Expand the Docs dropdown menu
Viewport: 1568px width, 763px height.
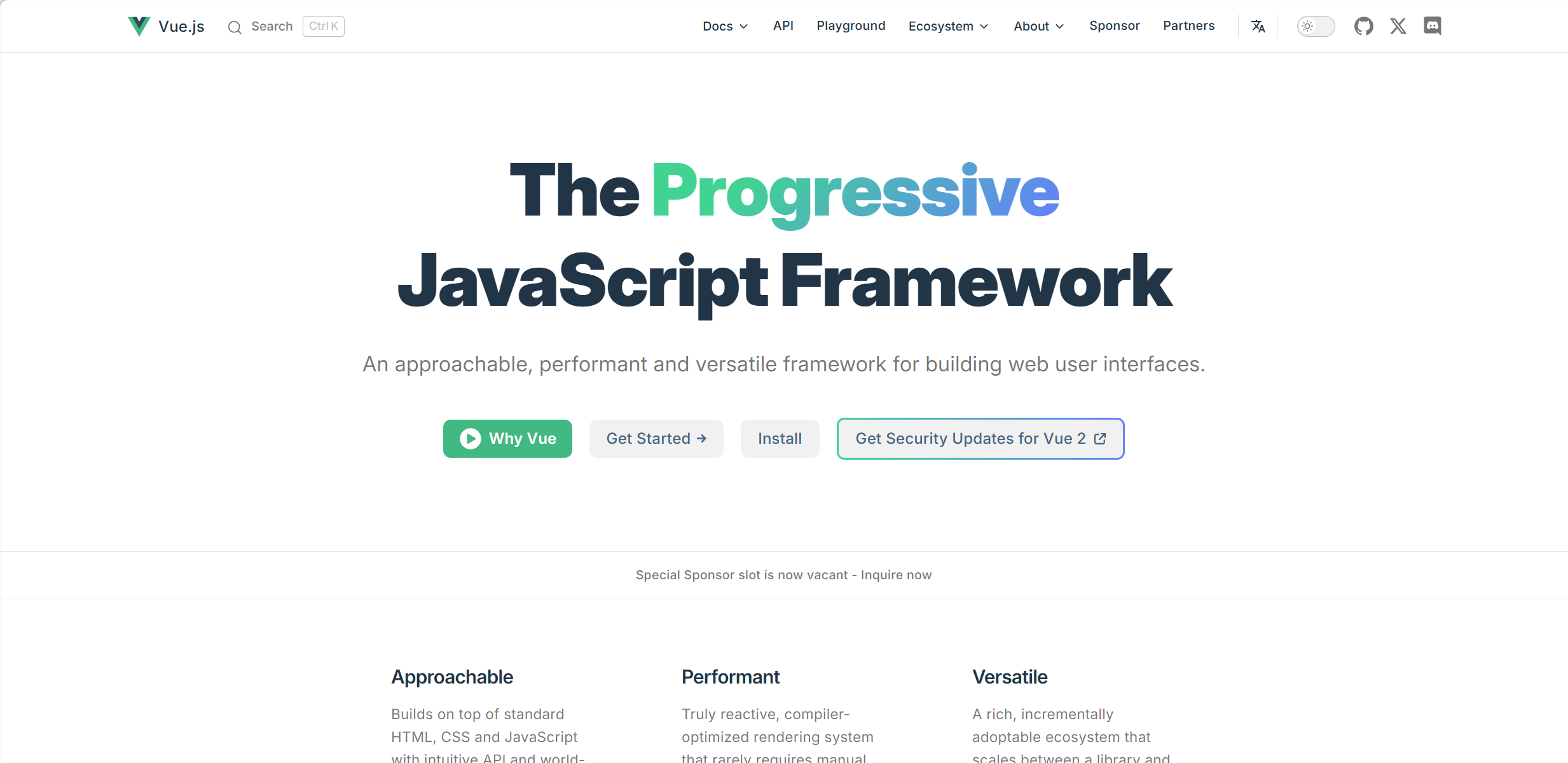point(725,26)
